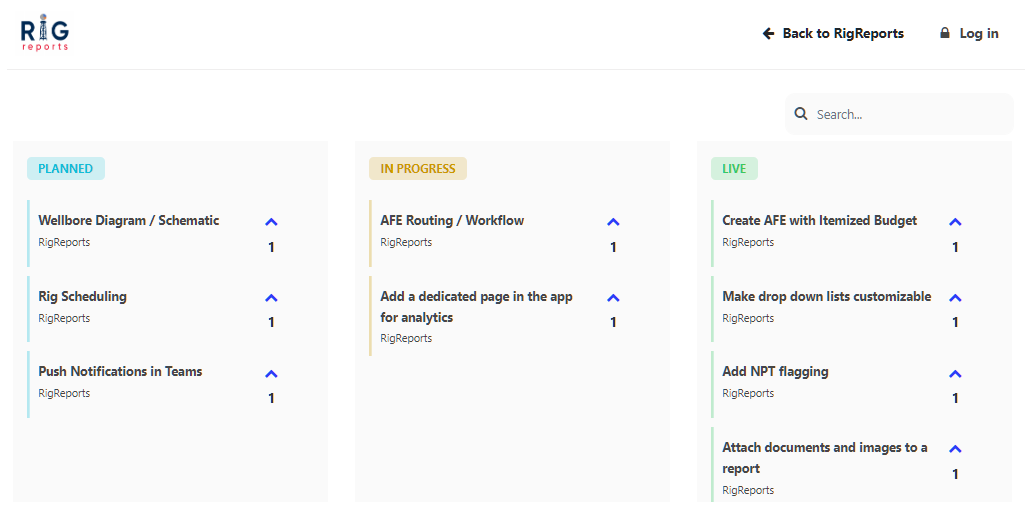The height and width of the screenshot is (507, 1030).
Task: Upvote the dedicated analytics page item
Action: [x=614, y=298]
